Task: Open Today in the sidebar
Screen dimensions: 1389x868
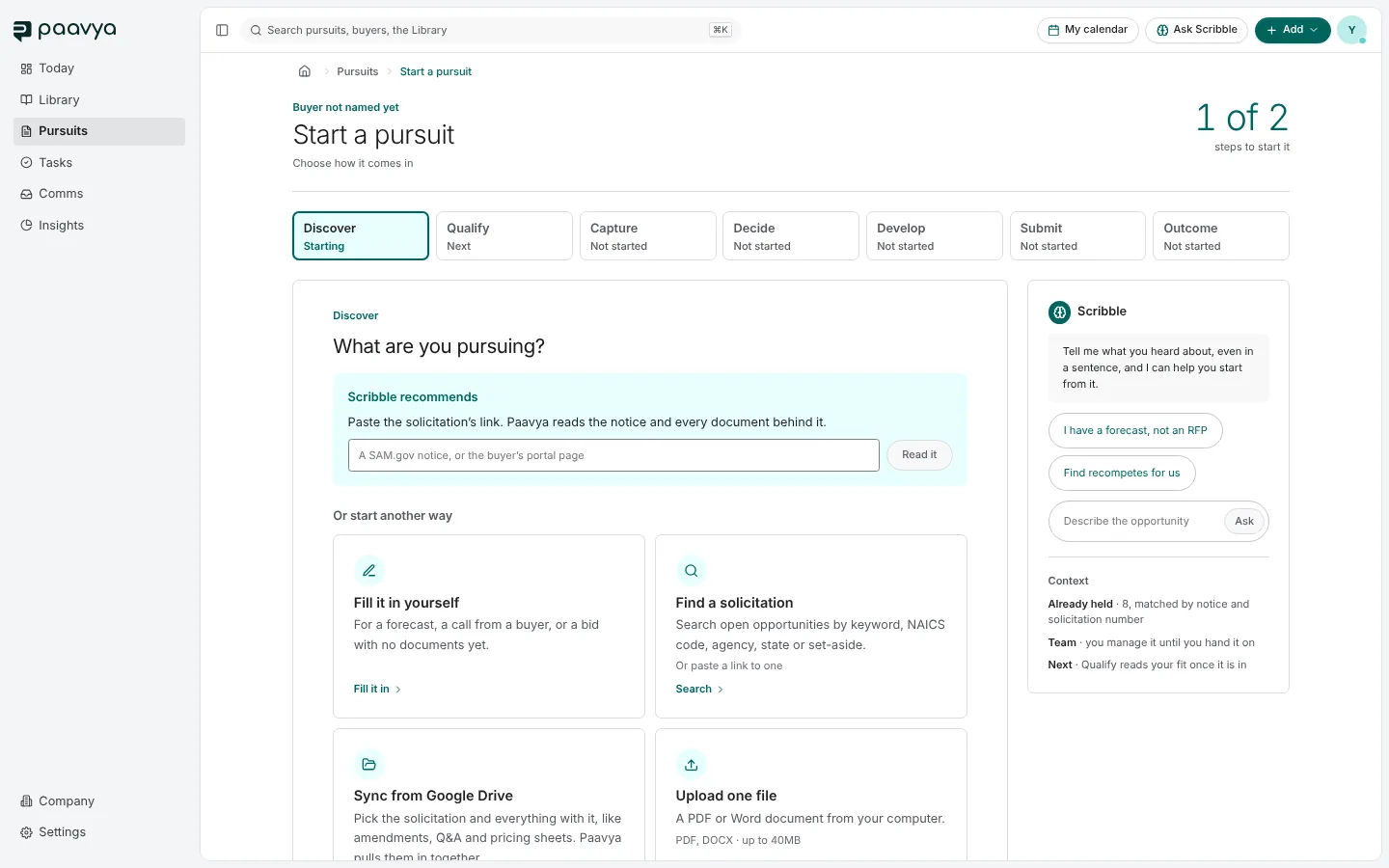Action: pyautogui.click(x=99, y=68)
